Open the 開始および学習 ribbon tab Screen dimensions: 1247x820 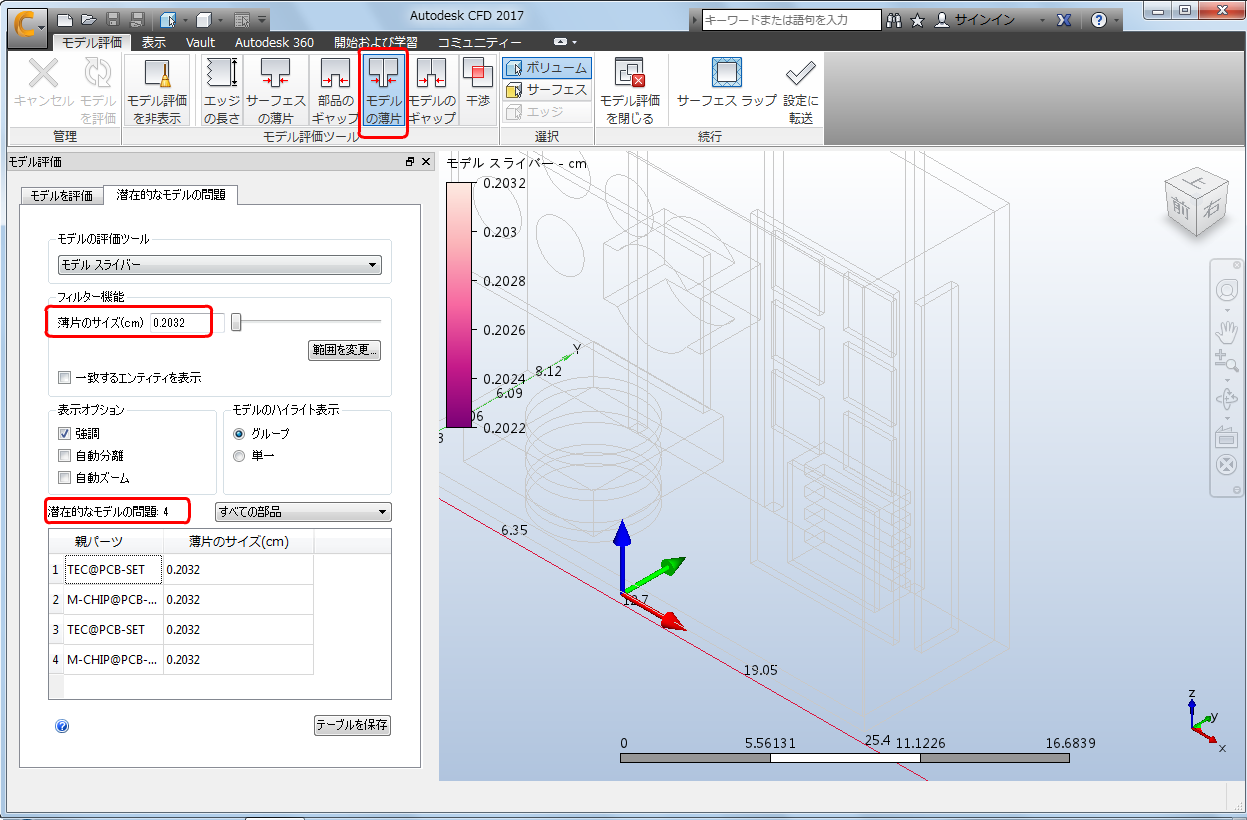click(376, 42)
